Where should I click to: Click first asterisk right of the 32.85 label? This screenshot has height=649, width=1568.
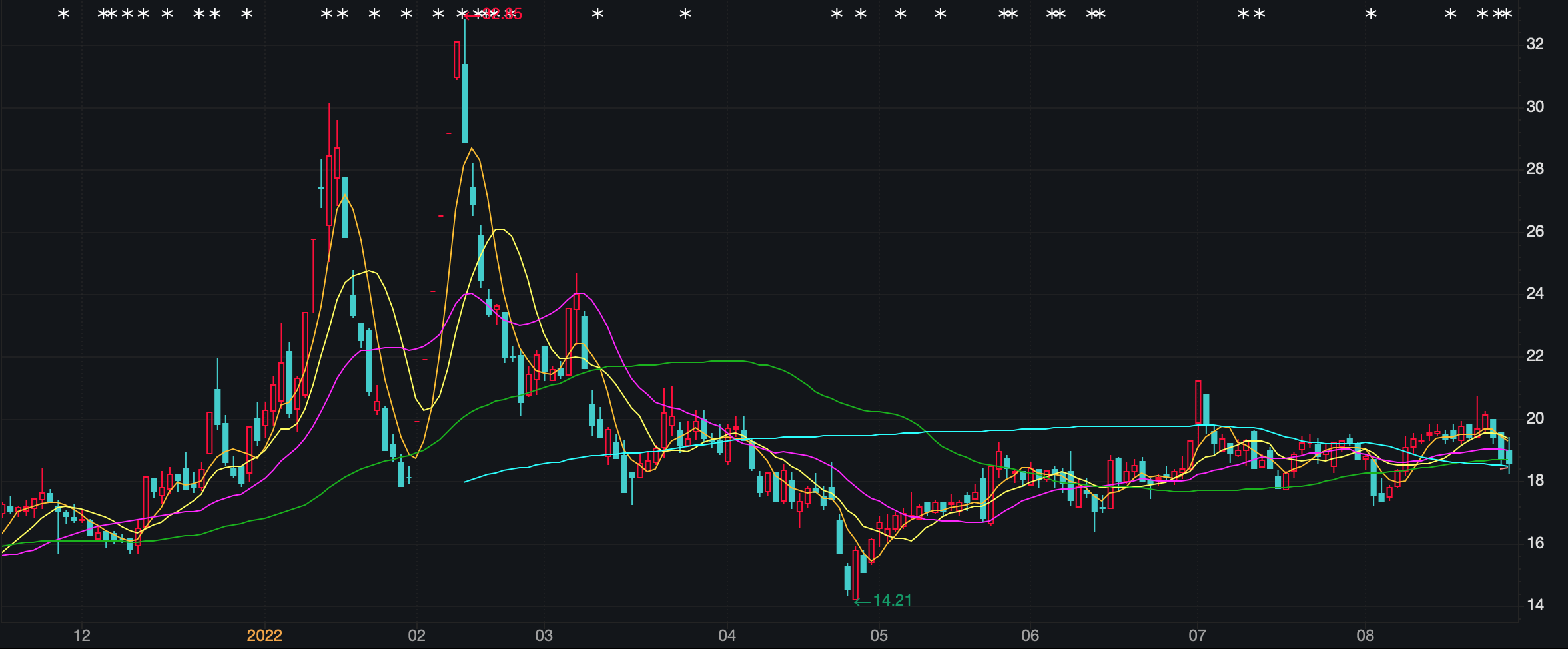click(597, 14)
